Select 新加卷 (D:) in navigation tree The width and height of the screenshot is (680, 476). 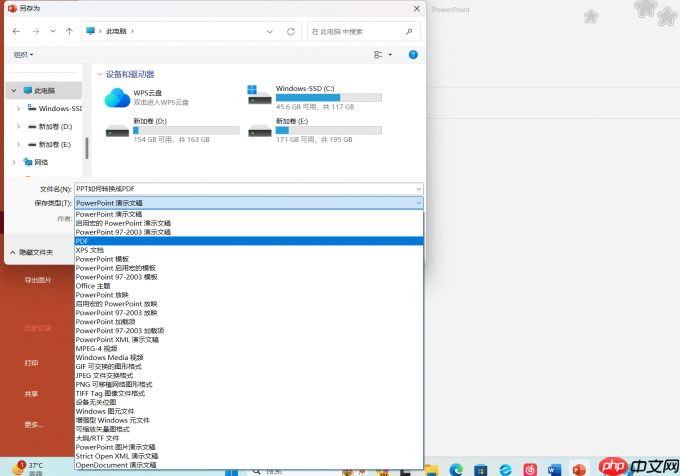tap(50, 126)
